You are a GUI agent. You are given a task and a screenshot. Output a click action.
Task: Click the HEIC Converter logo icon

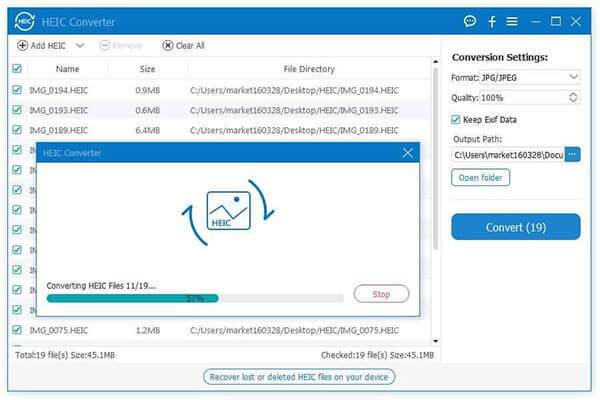(x=24, y=21)
